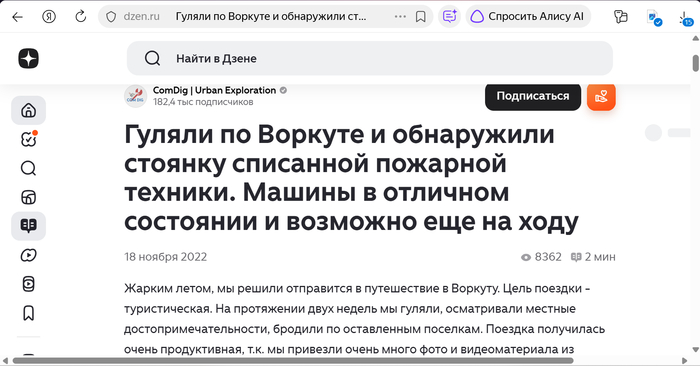700x366 pixels.
Task: Reload the current page
Action: pyautogui.click(x=80, y=17)
